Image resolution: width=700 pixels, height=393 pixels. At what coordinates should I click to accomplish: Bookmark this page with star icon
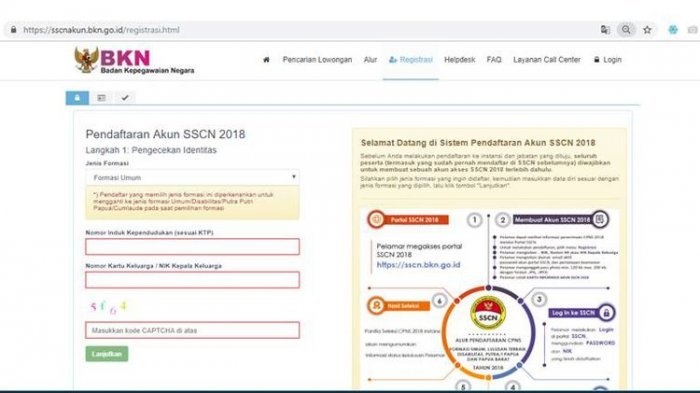click(647, 30)
